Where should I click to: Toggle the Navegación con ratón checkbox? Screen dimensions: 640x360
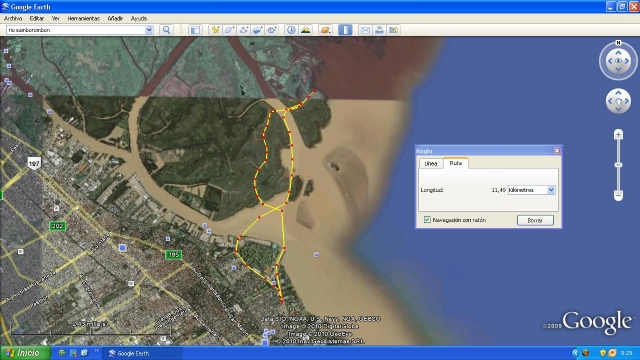pyautogui.click(x=427, y=220)
